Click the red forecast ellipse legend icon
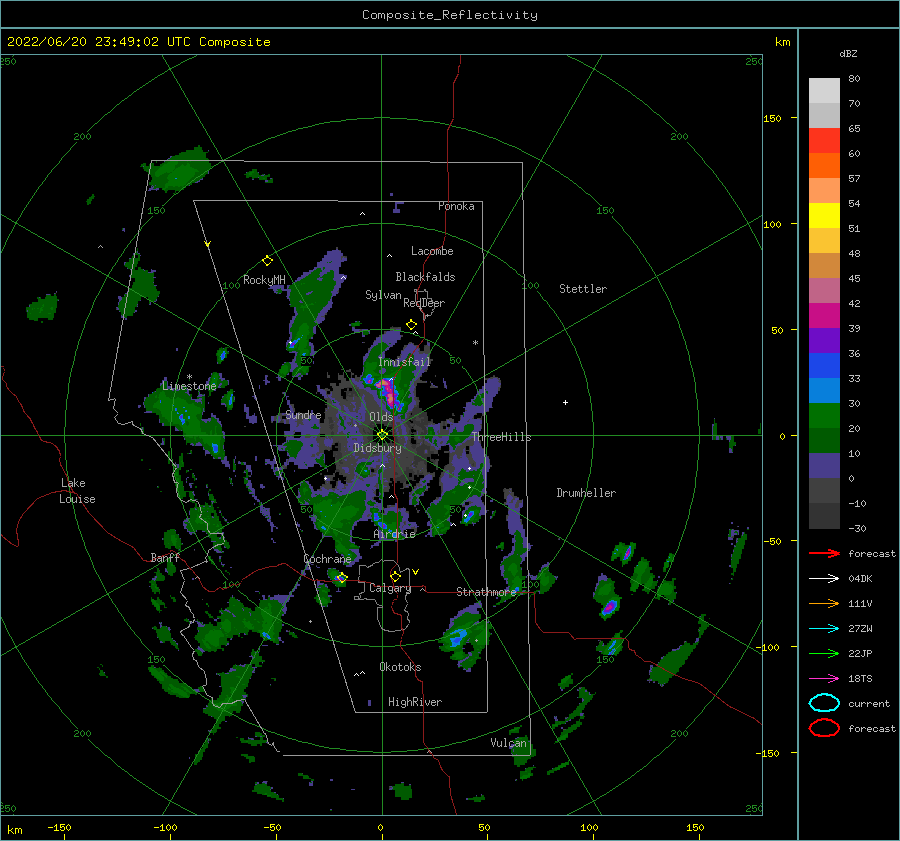The height and width of the screenshot is (841, 900). (824, 728)
